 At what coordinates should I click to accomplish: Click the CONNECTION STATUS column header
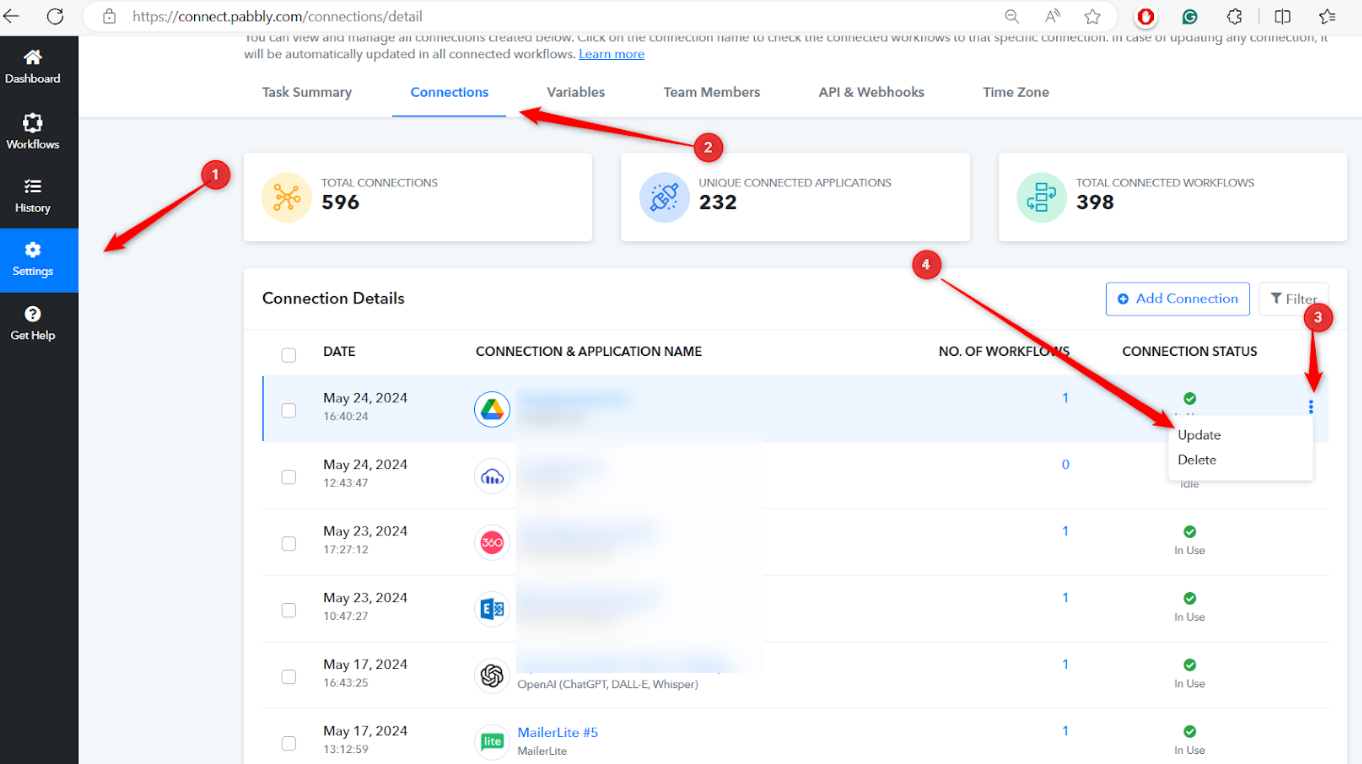click(x=1190, y=351)
